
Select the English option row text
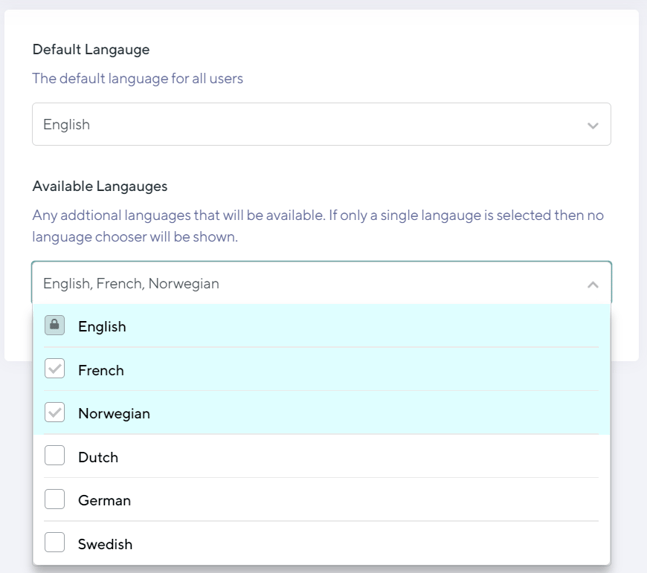click(102, 327)
